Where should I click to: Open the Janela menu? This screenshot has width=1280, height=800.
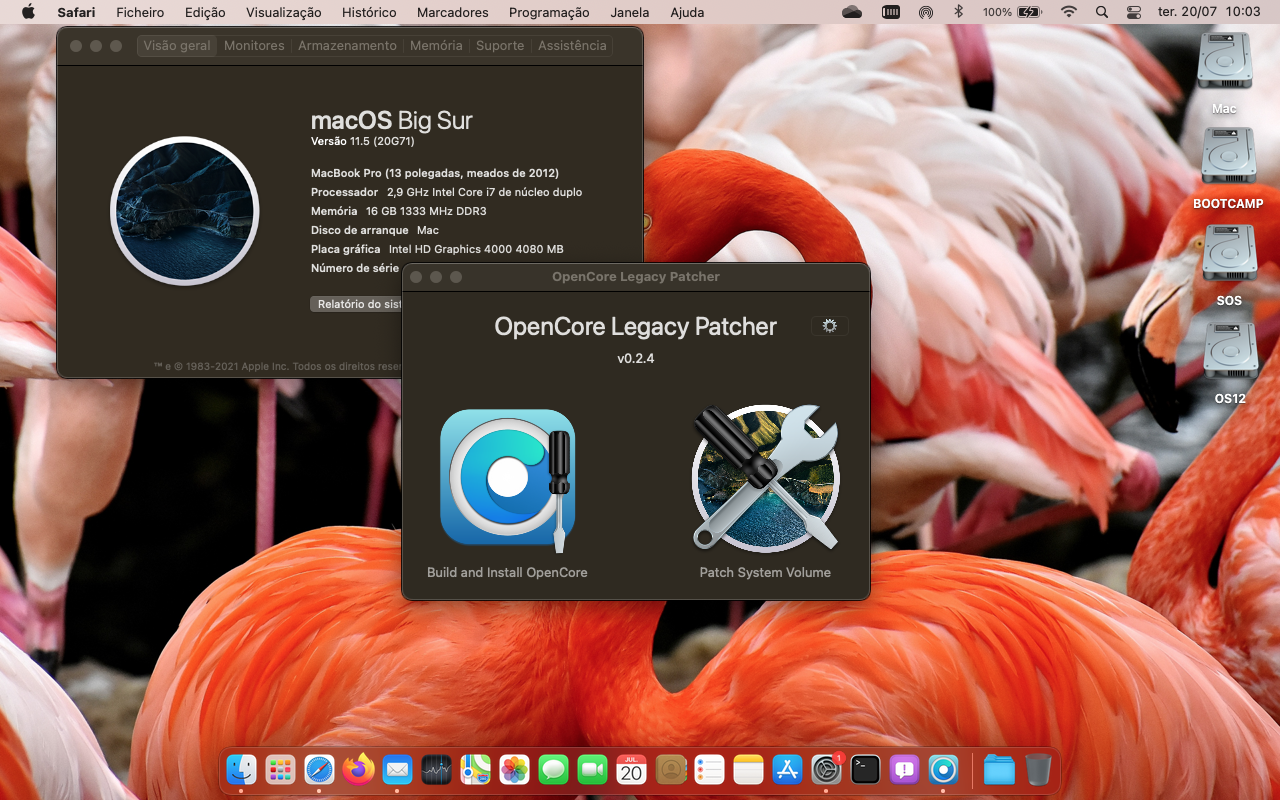[629, 12]
